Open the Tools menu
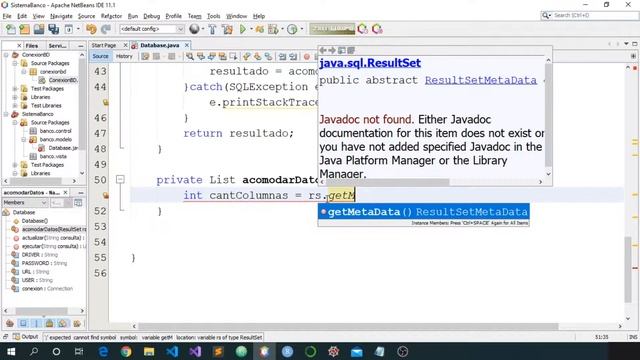 (213, 16)
